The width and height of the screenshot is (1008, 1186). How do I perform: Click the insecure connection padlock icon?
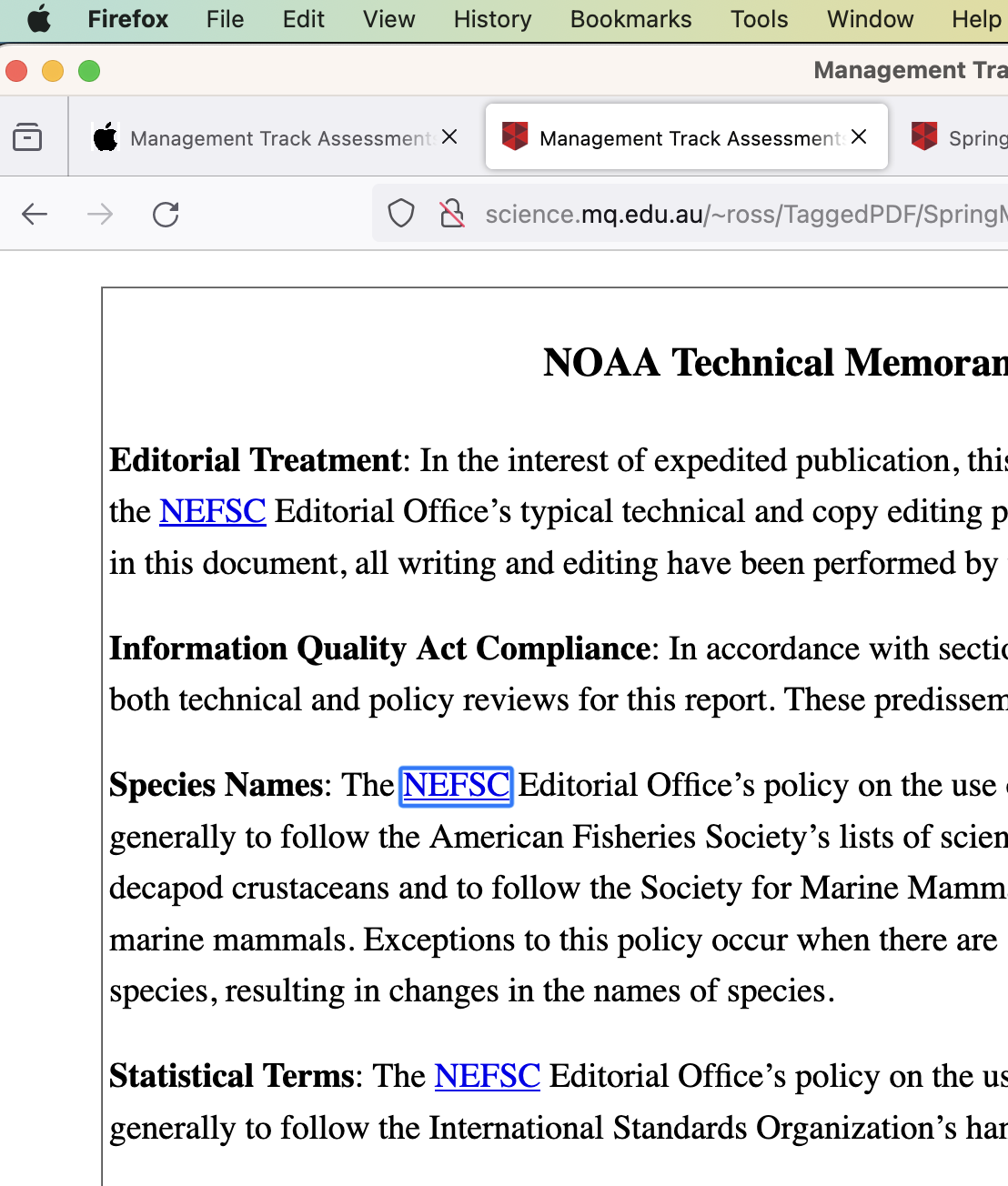(452, 214)
